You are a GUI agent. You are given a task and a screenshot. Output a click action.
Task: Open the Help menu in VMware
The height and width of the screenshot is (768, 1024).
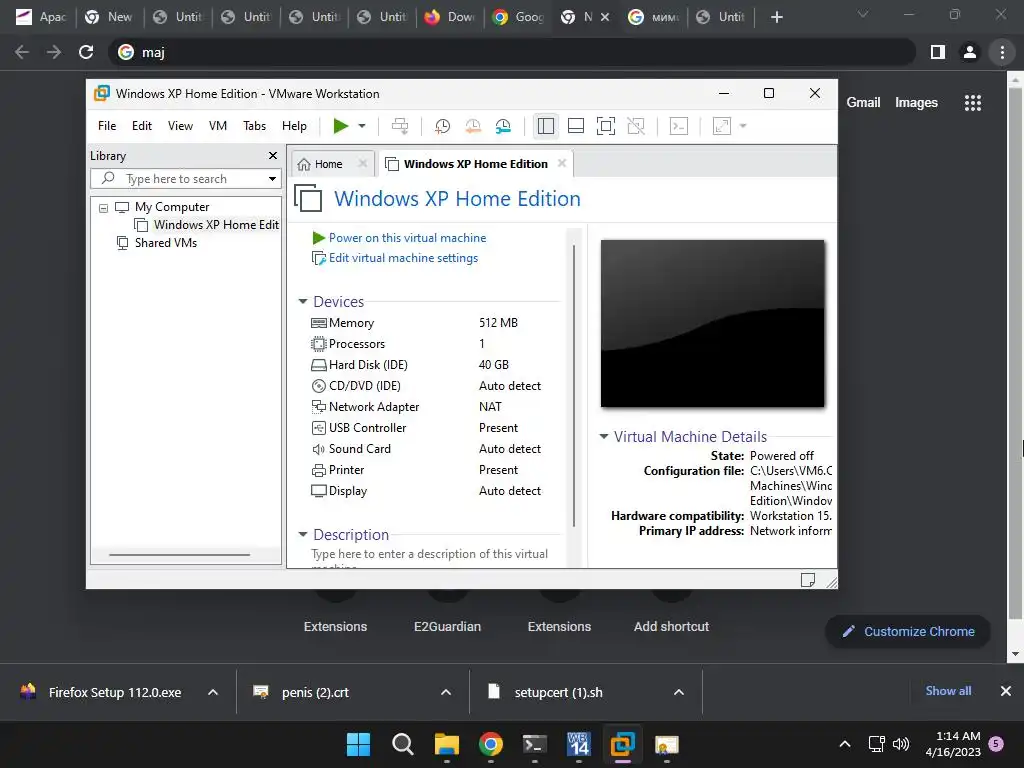click(x=294, y=126)
